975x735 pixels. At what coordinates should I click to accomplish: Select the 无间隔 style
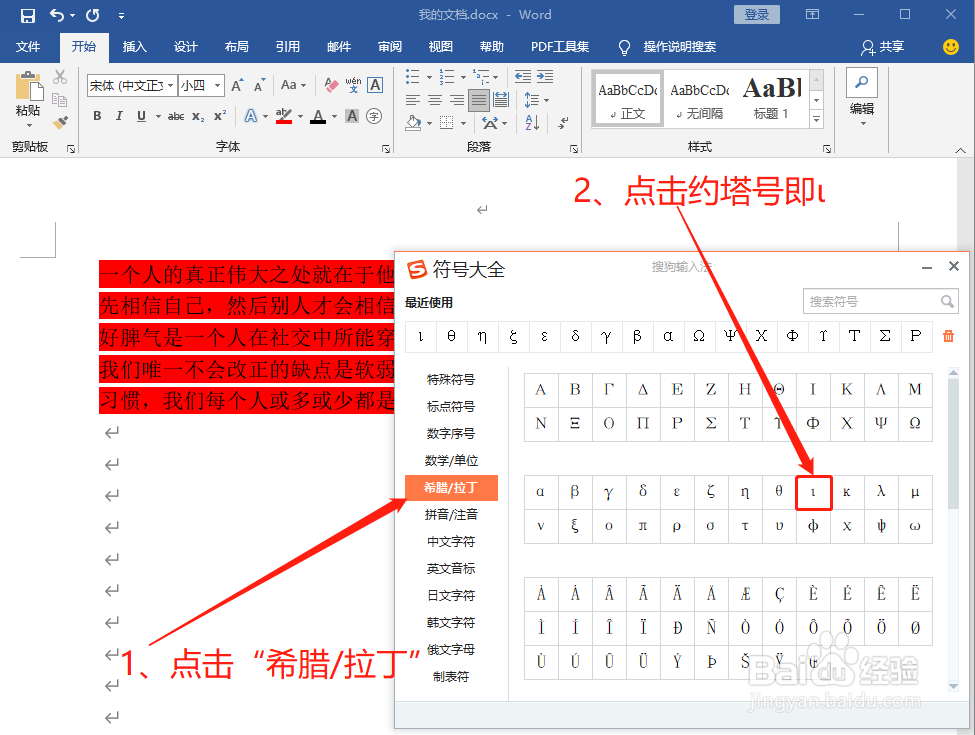[x=700, y=99]
